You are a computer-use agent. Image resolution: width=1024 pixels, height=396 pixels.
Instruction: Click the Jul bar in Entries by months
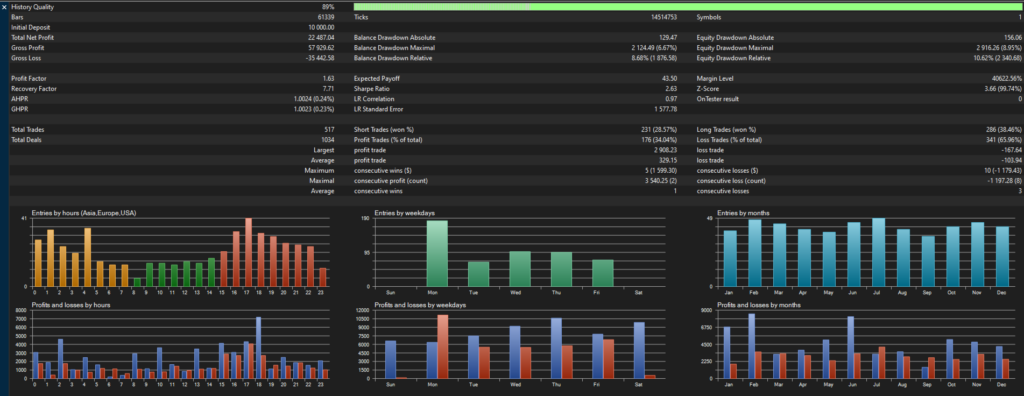[x=878, y=252]
